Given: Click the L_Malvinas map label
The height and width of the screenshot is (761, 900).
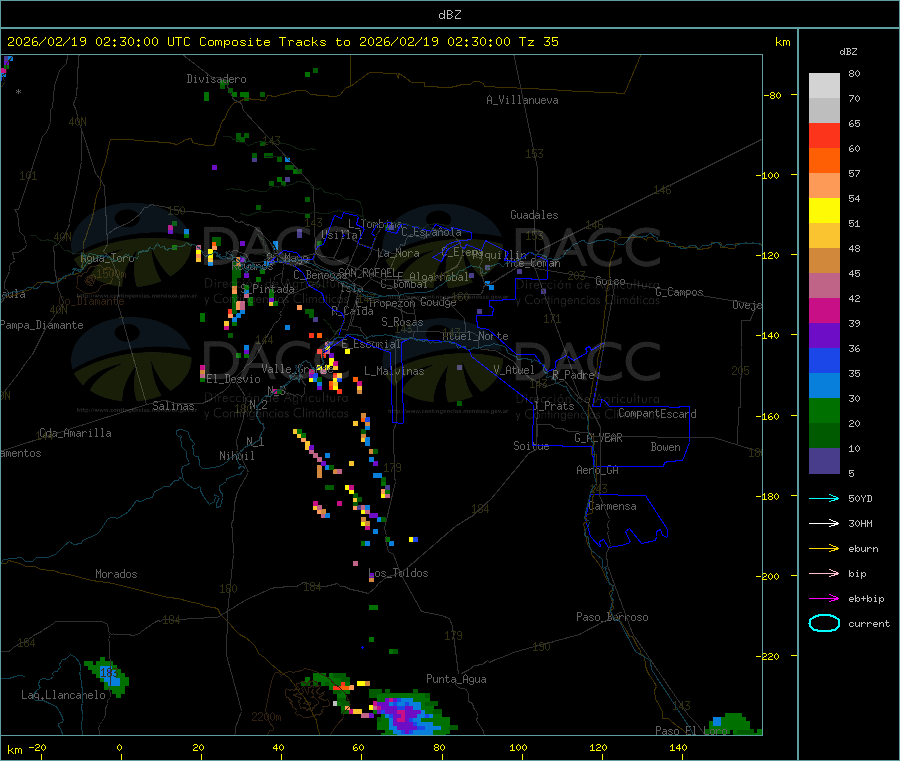Looking at the screenshot, I should pyautogui.click(x=394, y=371).
